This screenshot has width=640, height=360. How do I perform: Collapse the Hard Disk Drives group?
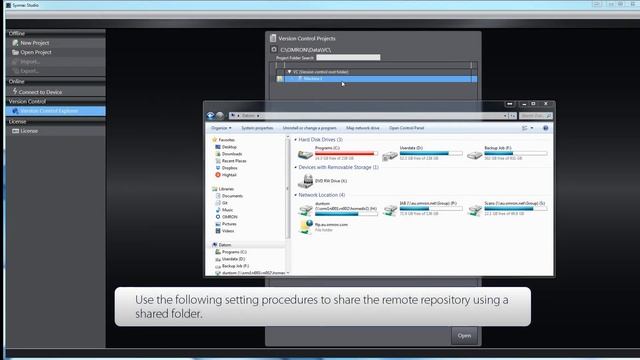coord(296,140)
